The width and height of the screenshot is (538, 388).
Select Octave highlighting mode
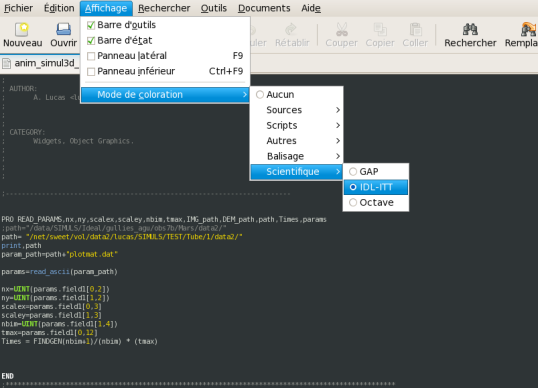(376, 202)
